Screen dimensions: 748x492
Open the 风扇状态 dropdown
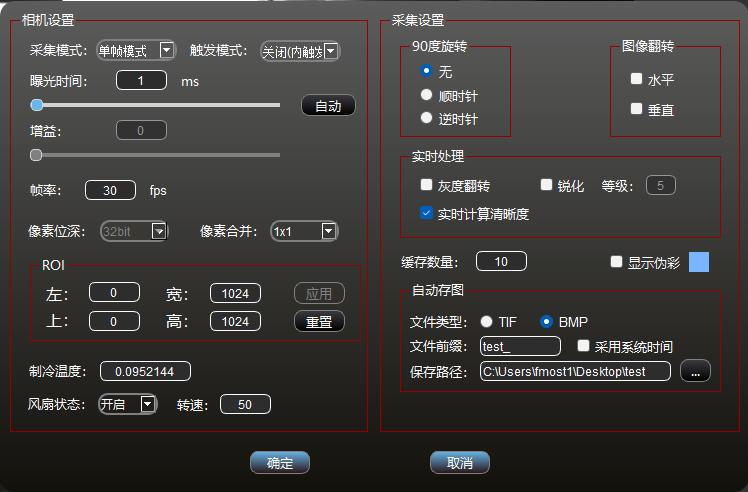tap(127, 404)
